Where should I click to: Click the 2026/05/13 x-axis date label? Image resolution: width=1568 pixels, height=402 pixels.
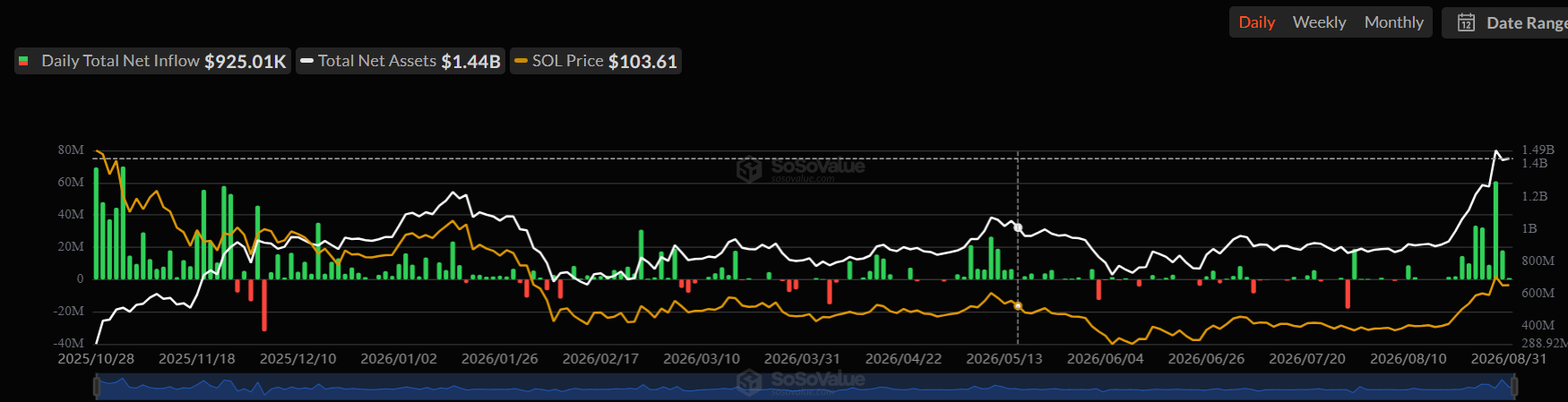point(1004,359)
